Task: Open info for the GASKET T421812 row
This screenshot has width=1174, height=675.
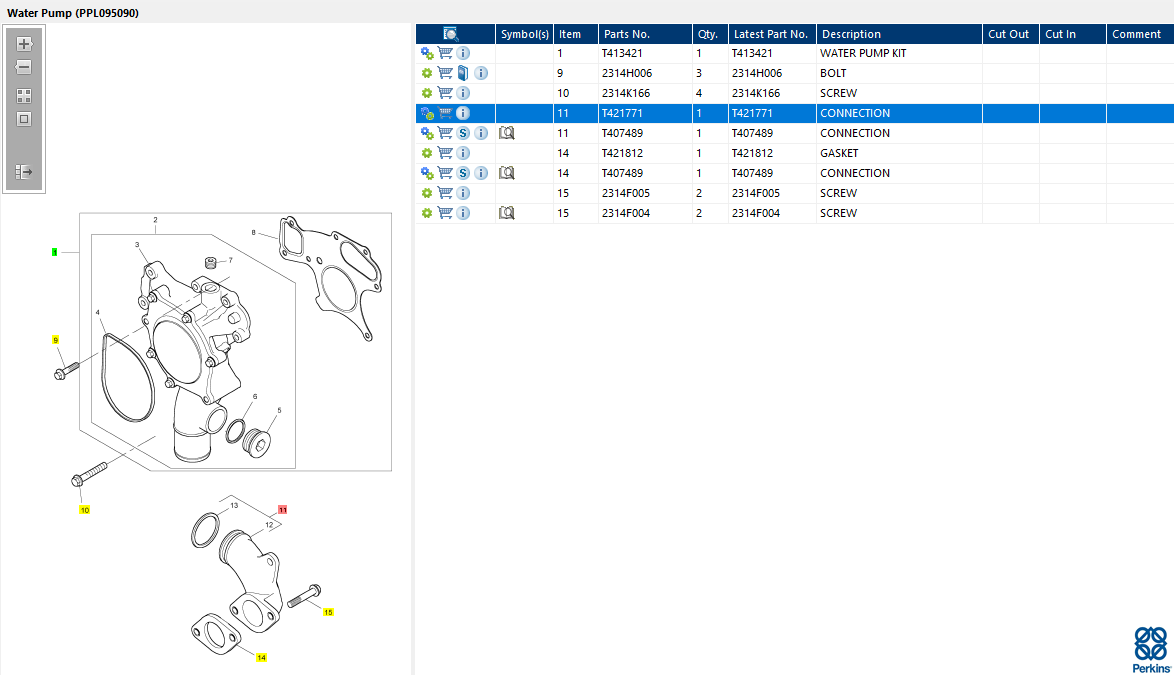Action: click(463, 153)
